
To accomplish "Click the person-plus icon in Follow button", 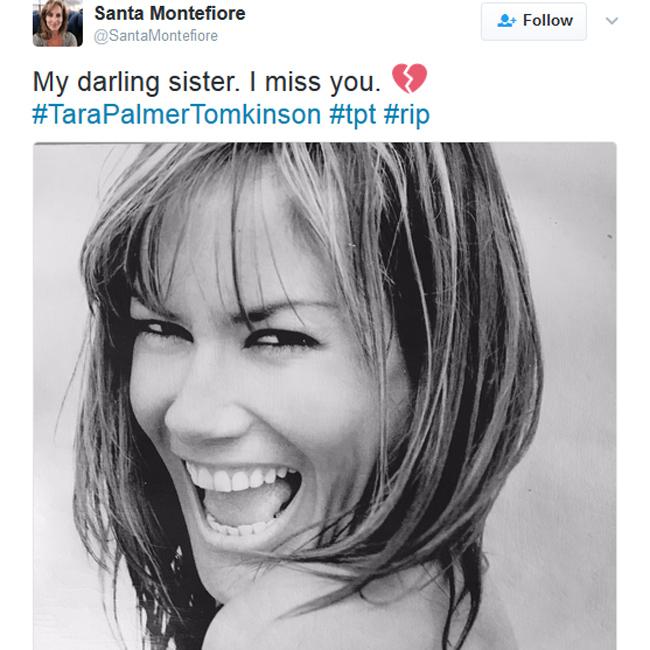I will 505,21.
